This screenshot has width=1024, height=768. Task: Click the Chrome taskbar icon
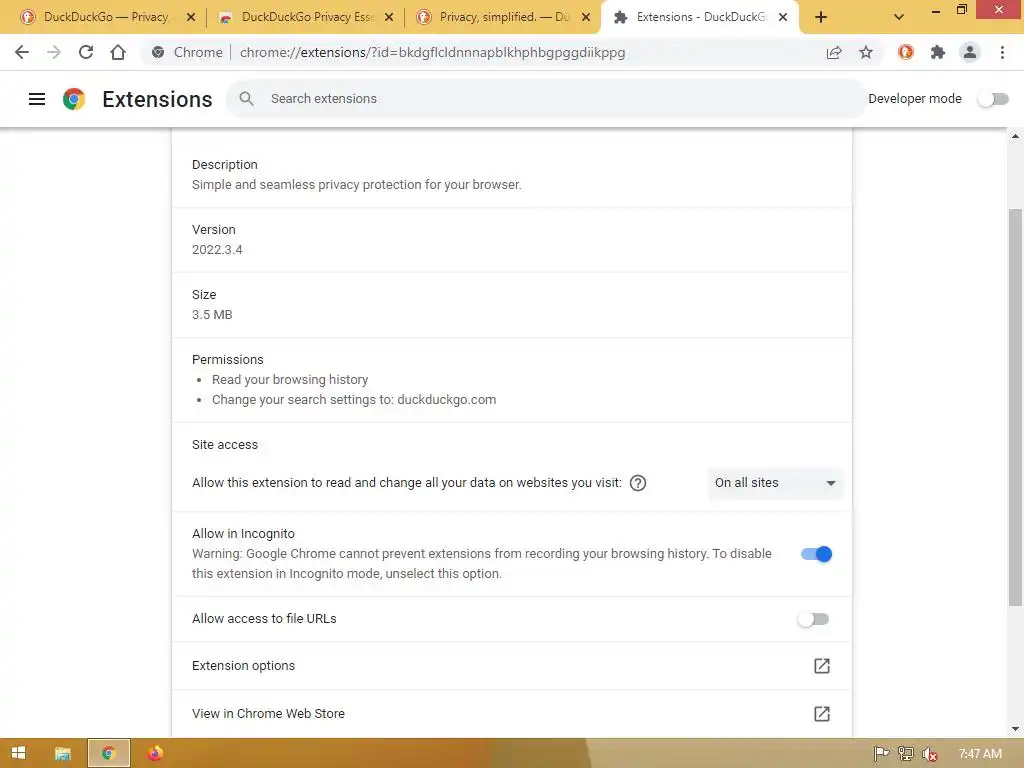(108, 753)
